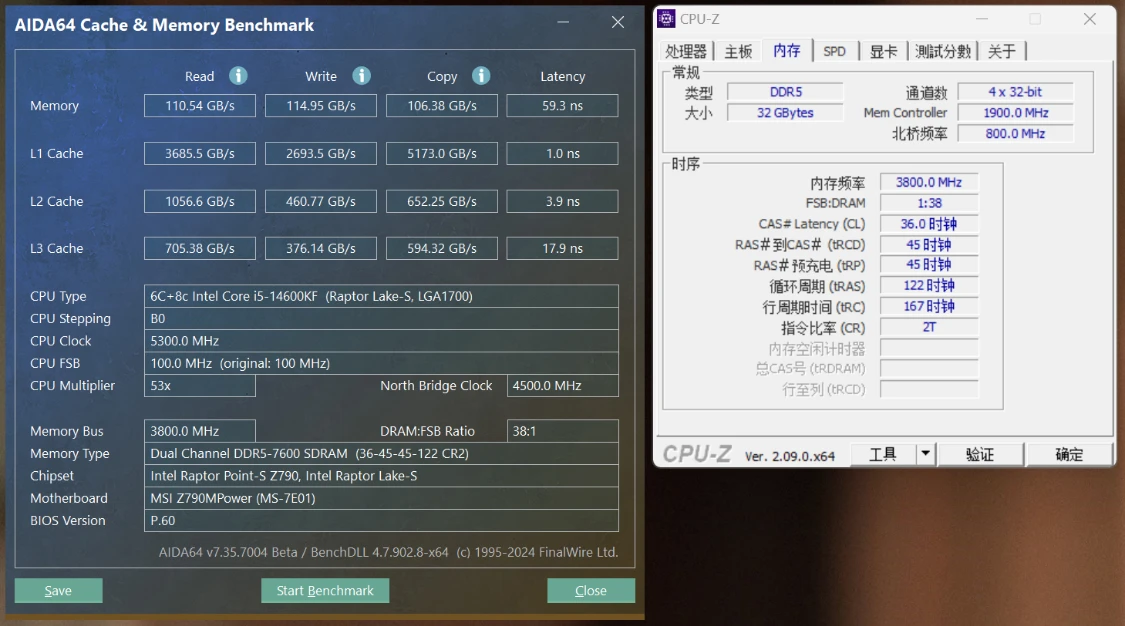Click tRC value 167 时钟 in CPU-Z
This screenshot has width=1125, height=626.
click(929, 306)
